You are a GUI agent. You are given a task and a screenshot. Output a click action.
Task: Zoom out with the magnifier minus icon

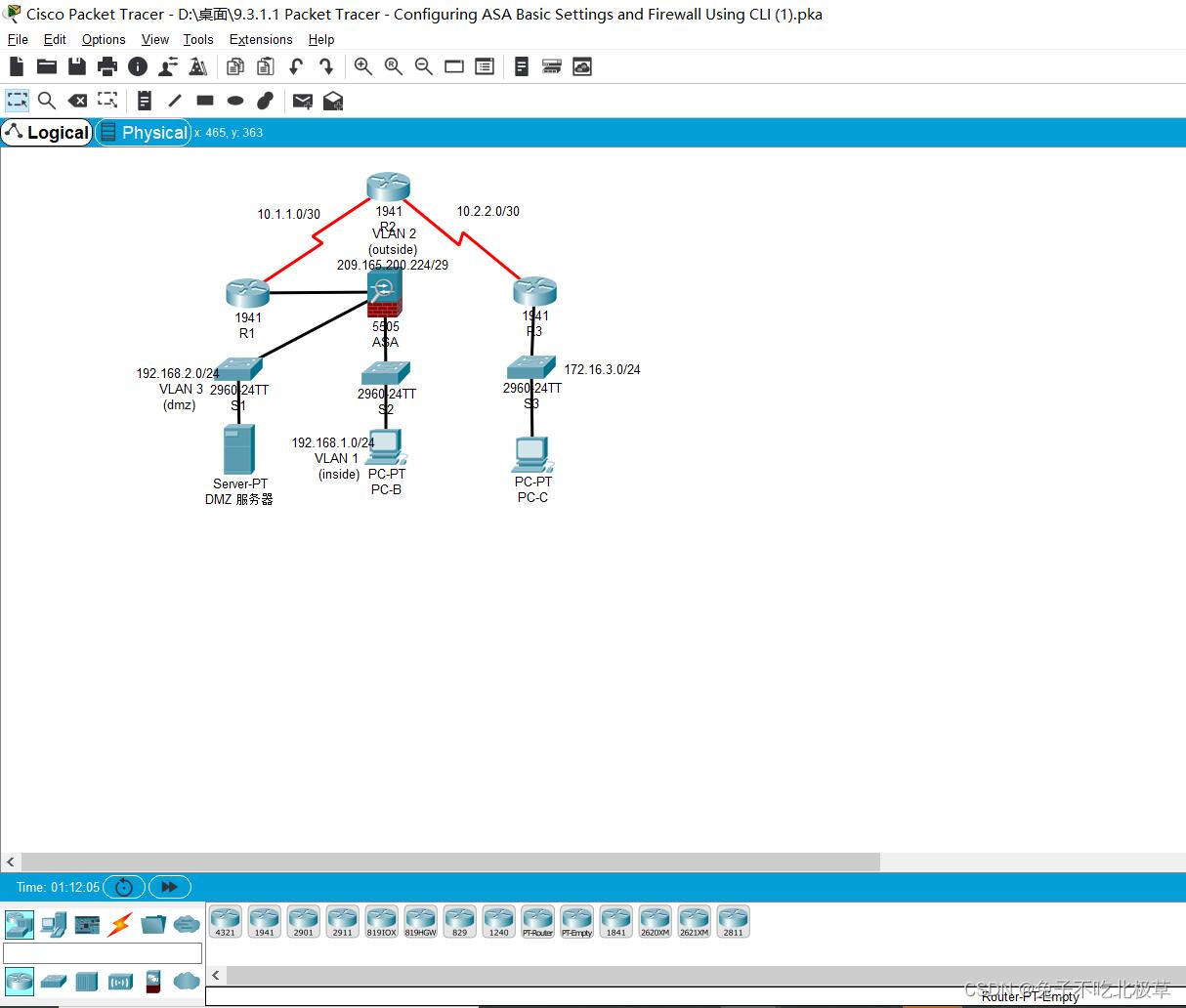coord(423,66)
